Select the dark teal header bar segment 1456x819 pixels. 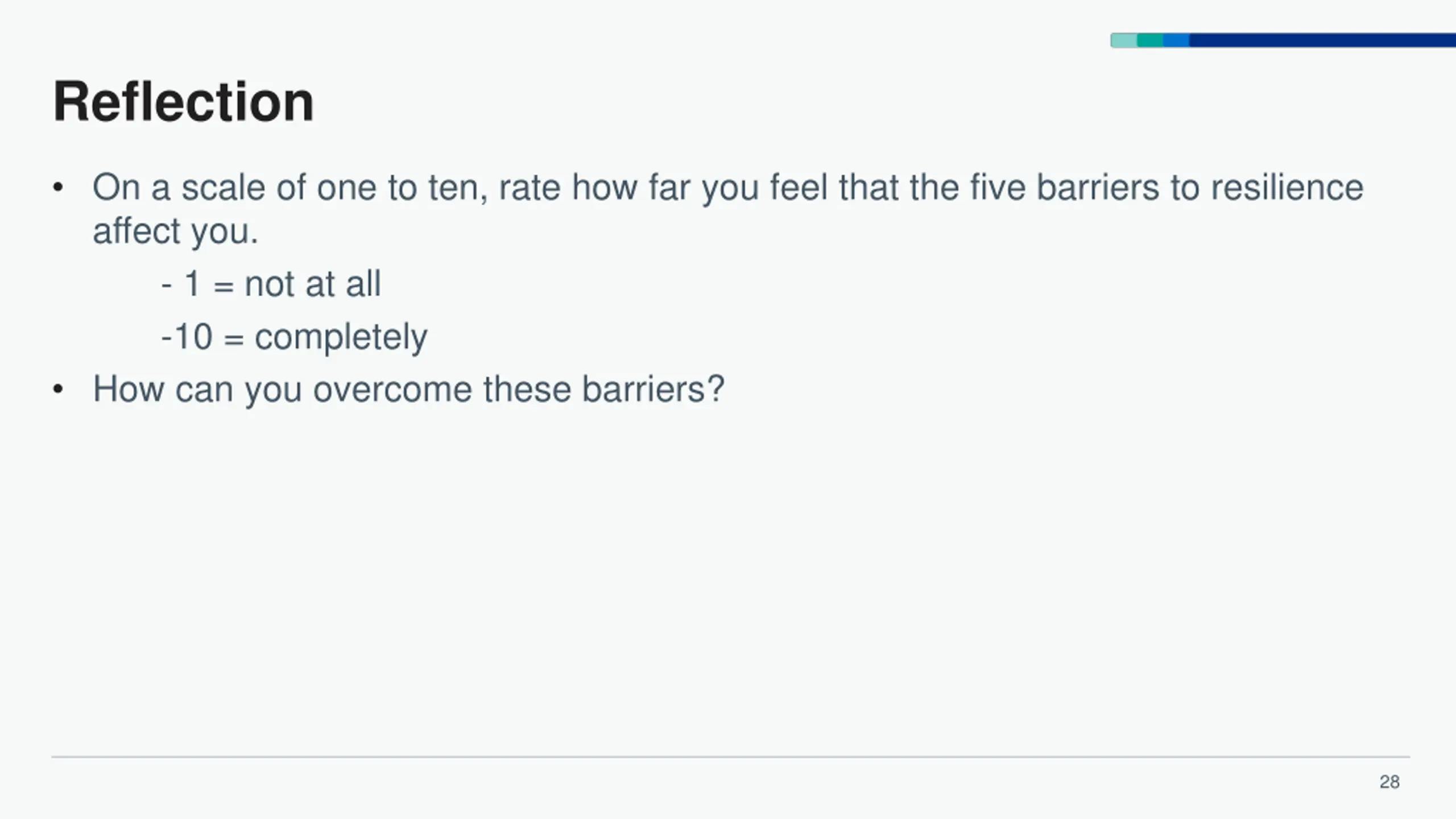(1150, 40)
